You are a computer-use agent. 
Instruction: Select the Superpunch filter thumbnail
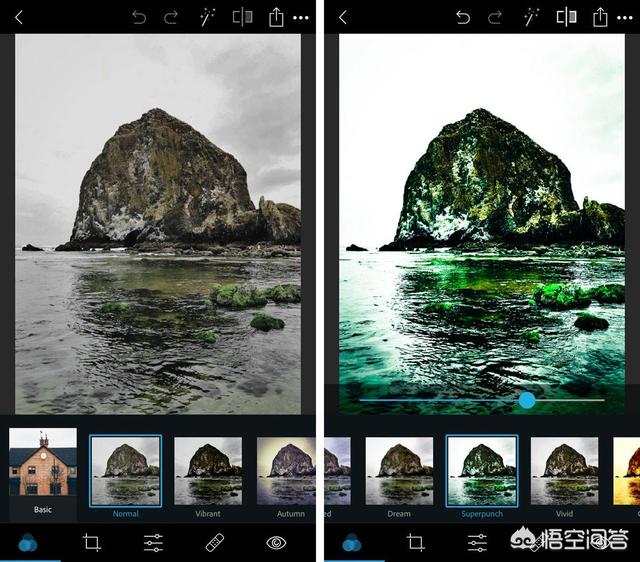click(482, 471)
